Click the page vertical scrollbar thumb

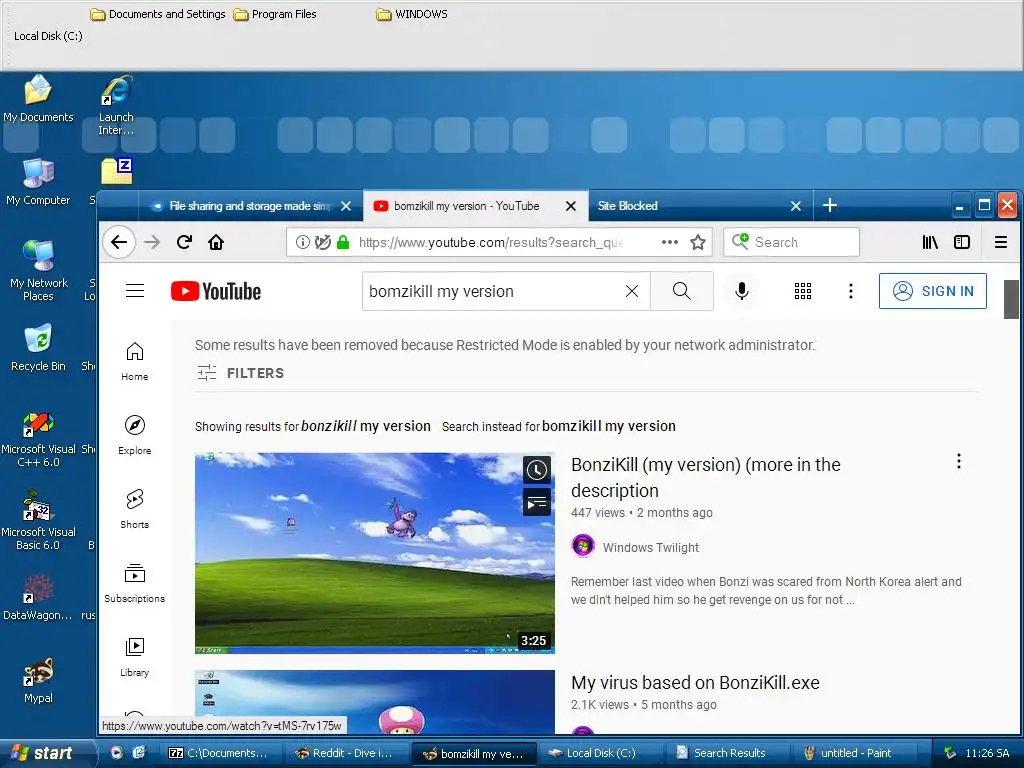1011,299
